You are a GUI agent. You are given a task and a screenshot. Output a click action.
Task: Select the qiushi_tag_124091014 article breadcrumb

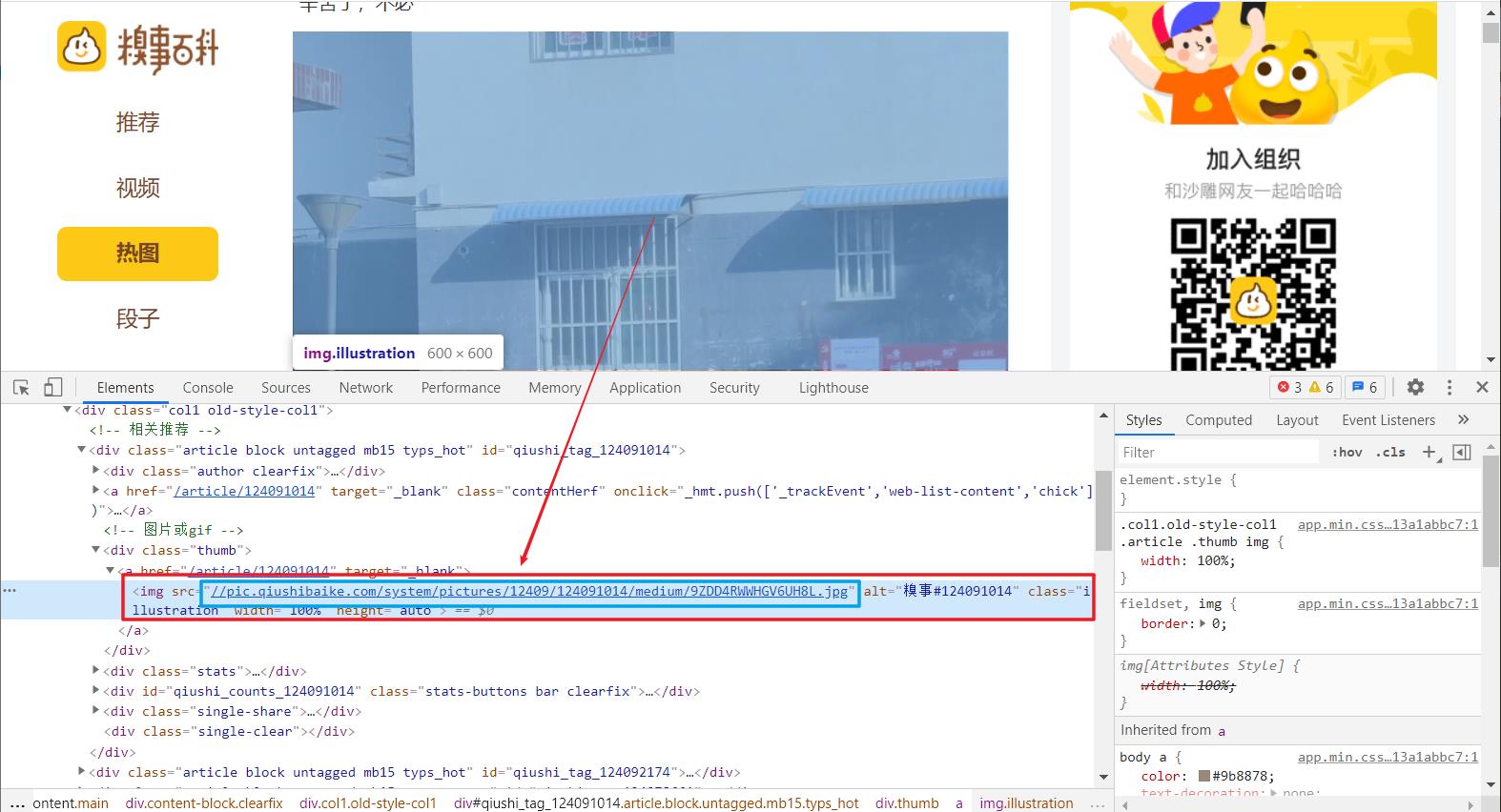[656, 803]
